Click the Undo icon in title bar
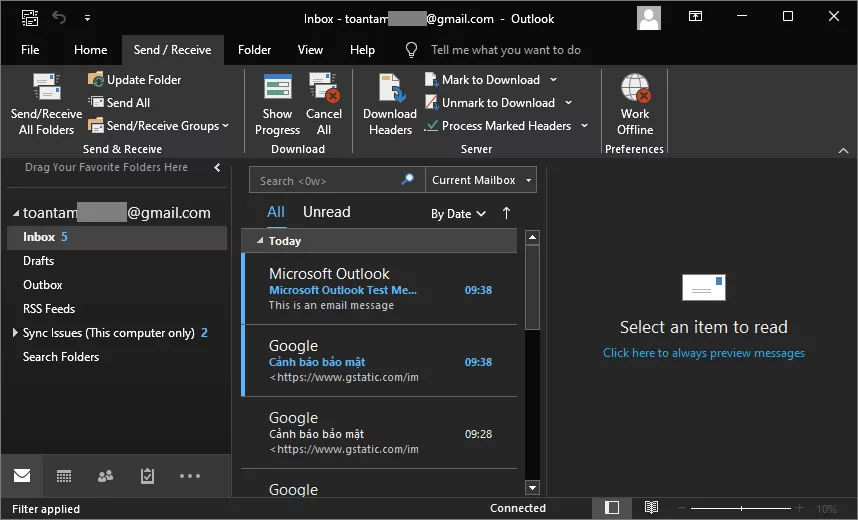Screen dimensions: 858x520 [x=59, y=18]
